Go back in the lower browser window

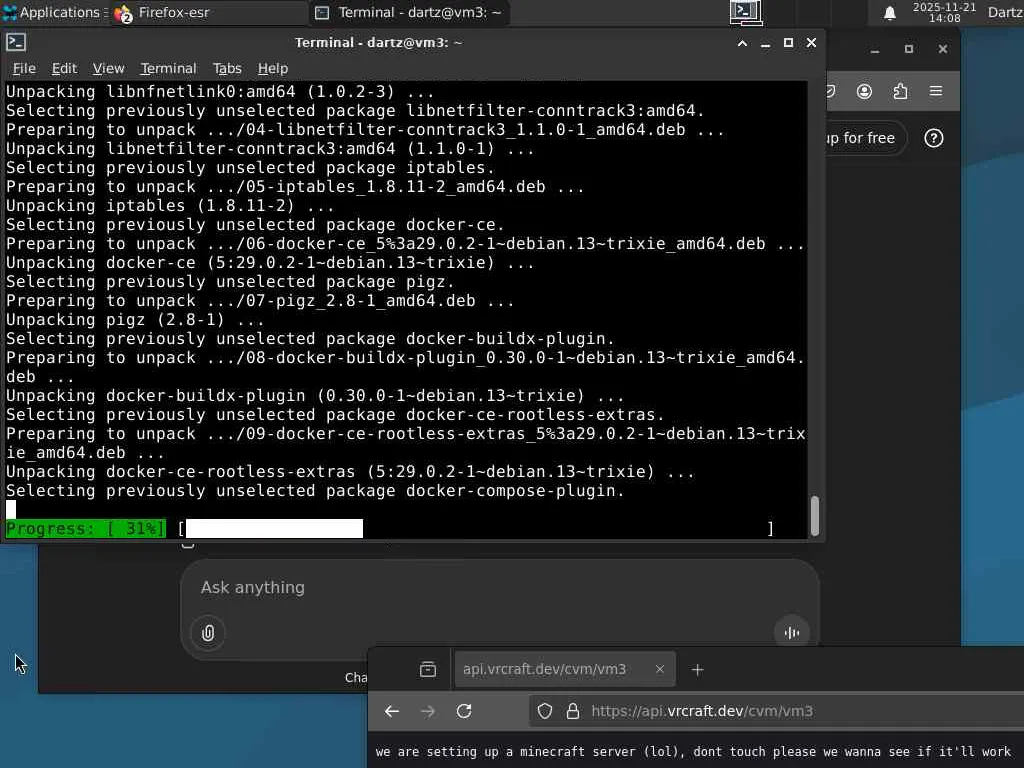point(392,711)
